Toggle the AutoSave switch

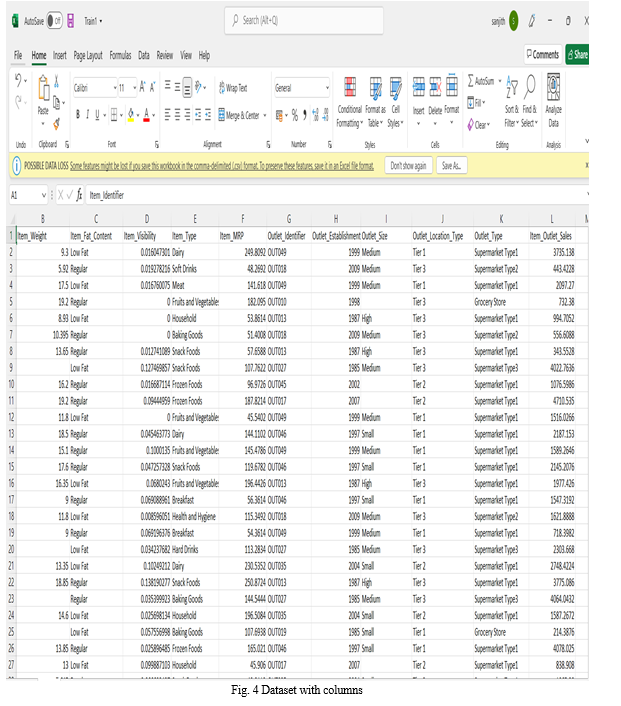tap(54, 21)
